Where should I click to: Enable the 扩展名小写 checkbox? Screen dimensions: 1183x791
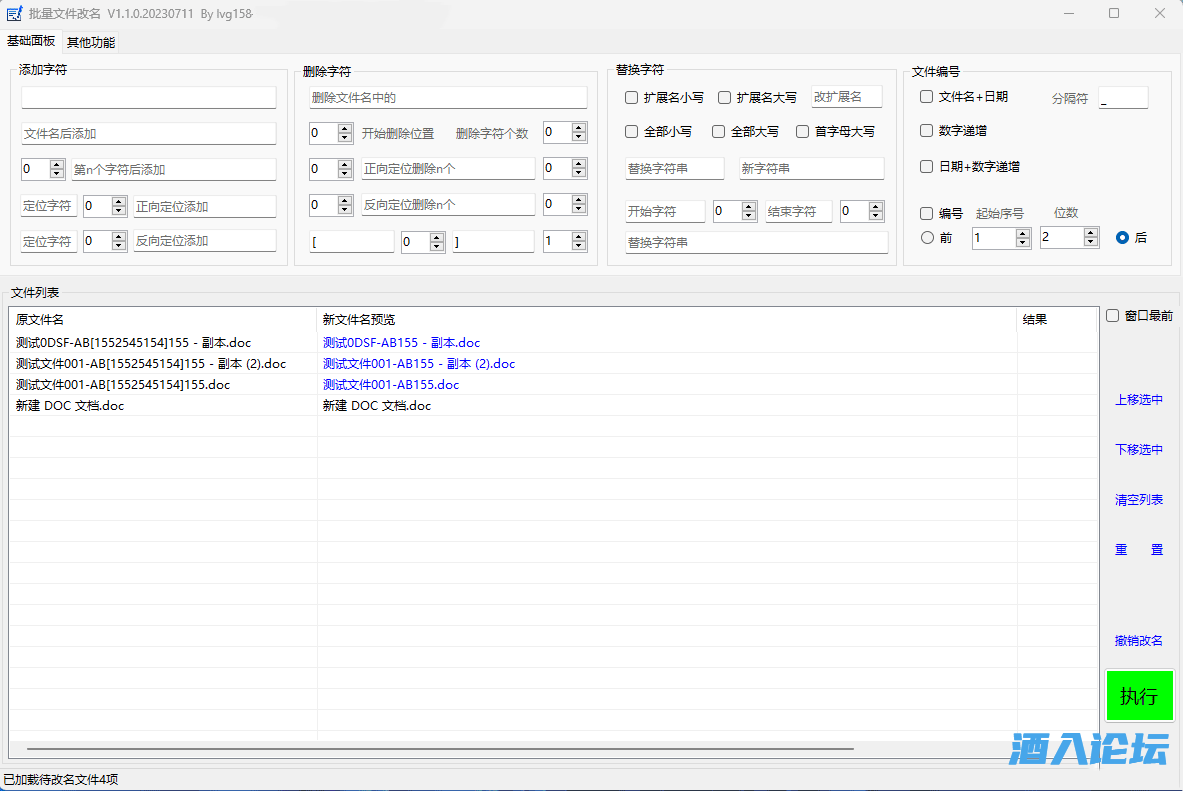coord(632,98)
